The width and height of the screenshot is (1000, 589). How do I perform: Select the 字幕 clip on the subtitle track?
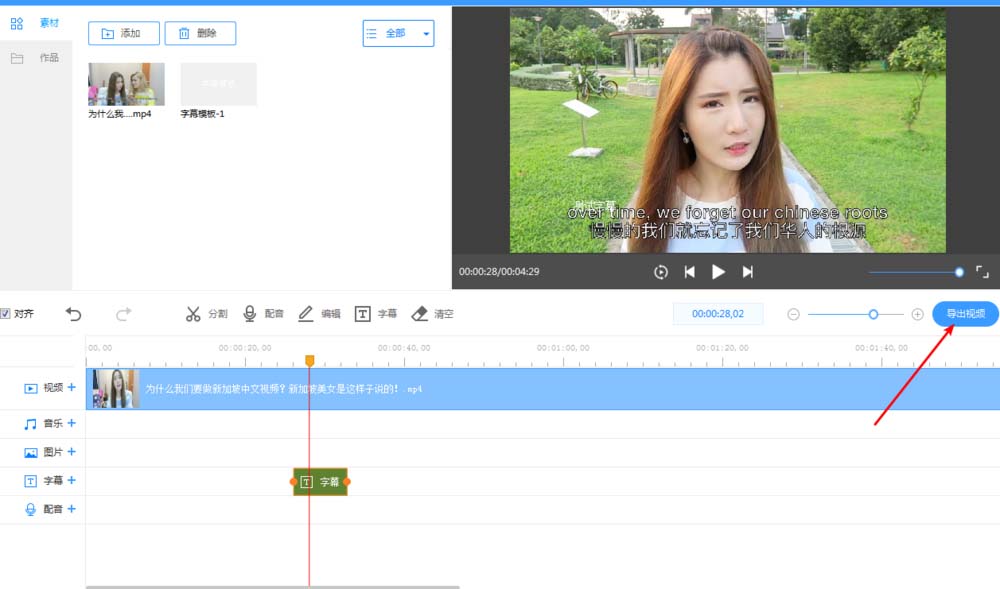point(319,481)
